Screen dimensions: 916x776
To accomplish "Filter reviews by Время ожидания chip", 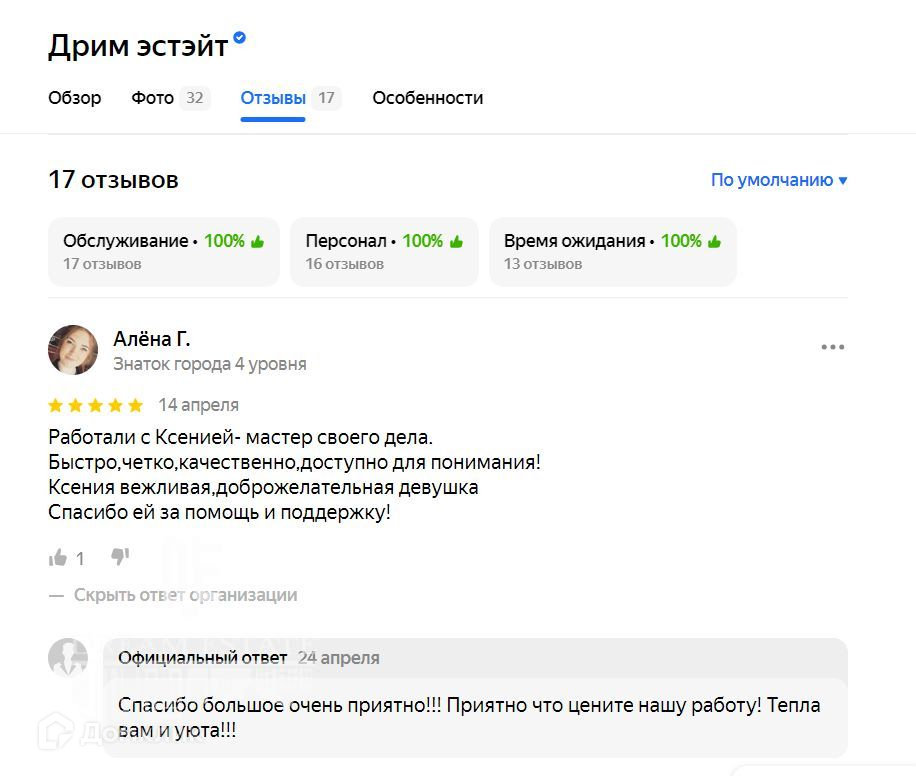I will 612,251.
